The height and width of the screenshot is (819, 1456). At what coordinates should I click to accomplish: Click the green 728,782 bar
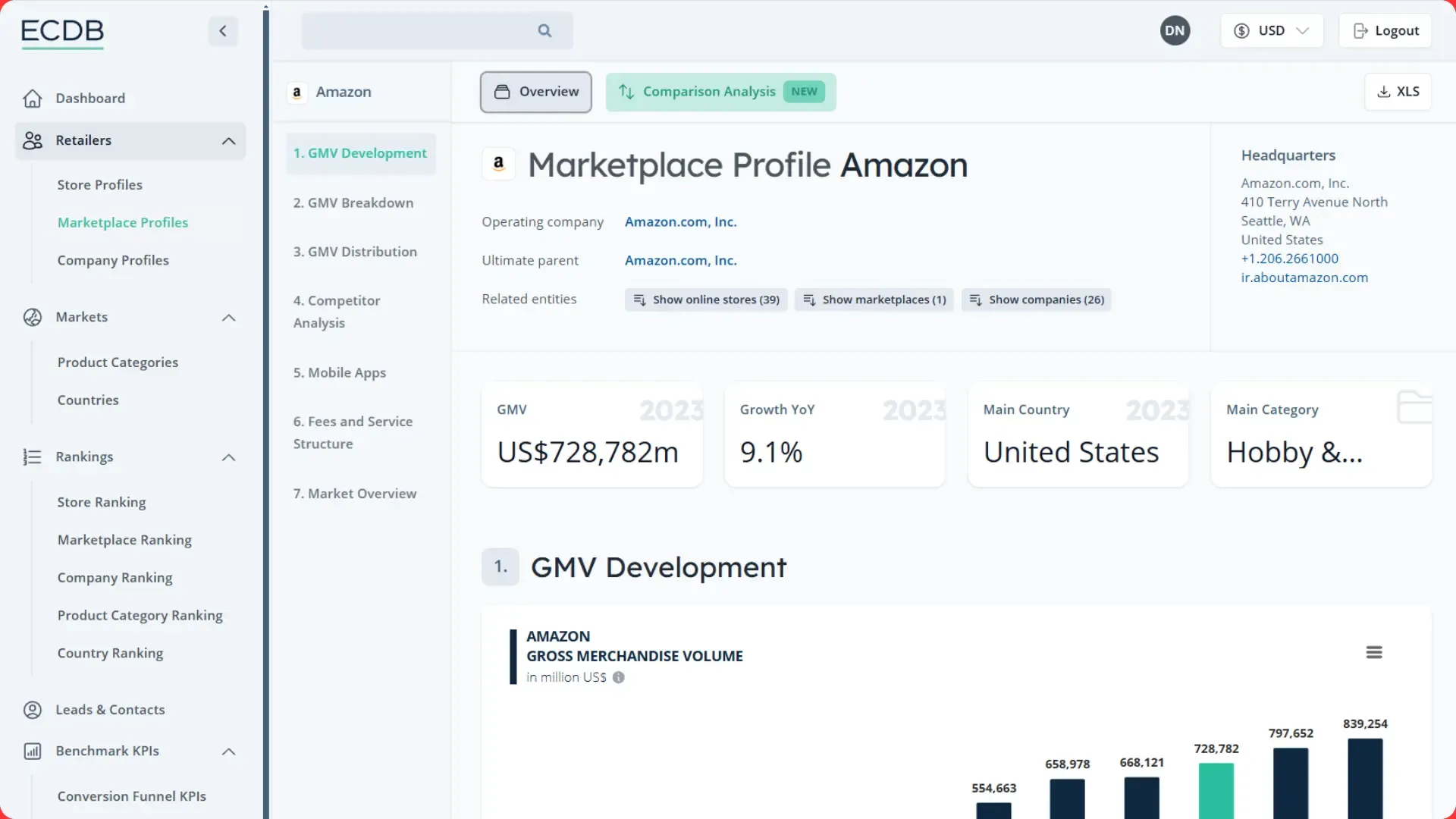[1216, 790]
